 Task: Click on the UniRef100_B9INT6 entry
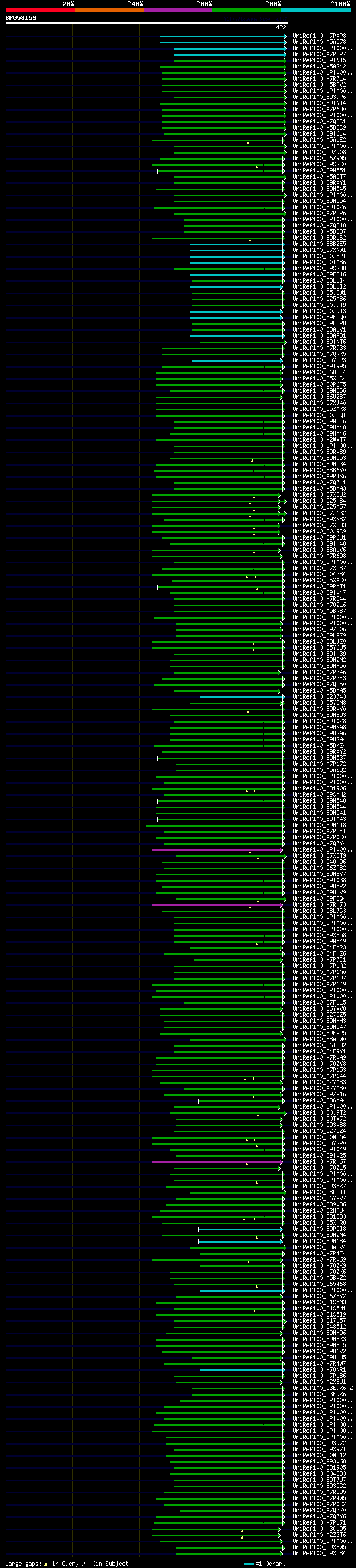[x=319, y=342]
